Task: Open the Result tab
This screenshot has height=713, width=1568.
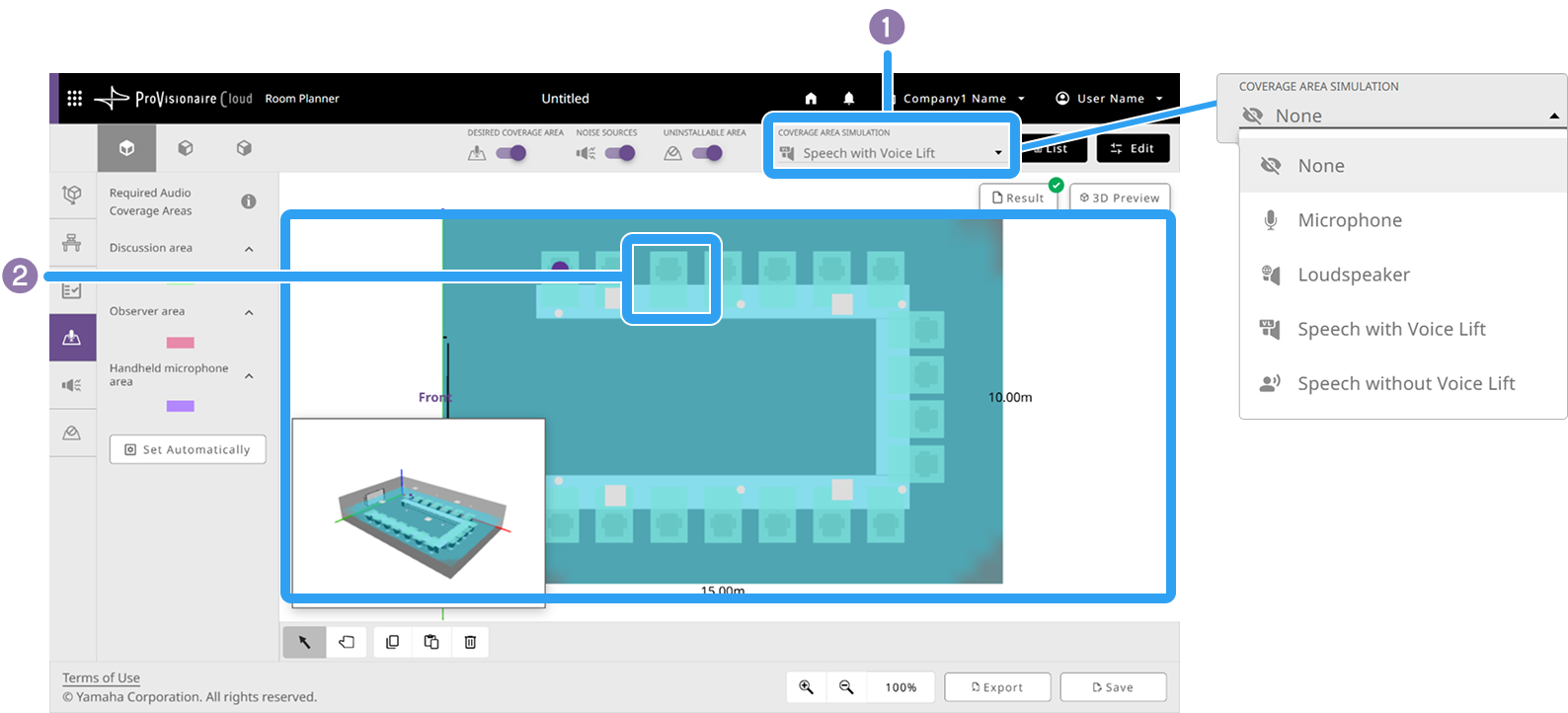Action: pyautogui.click(x=1018, y=198)
